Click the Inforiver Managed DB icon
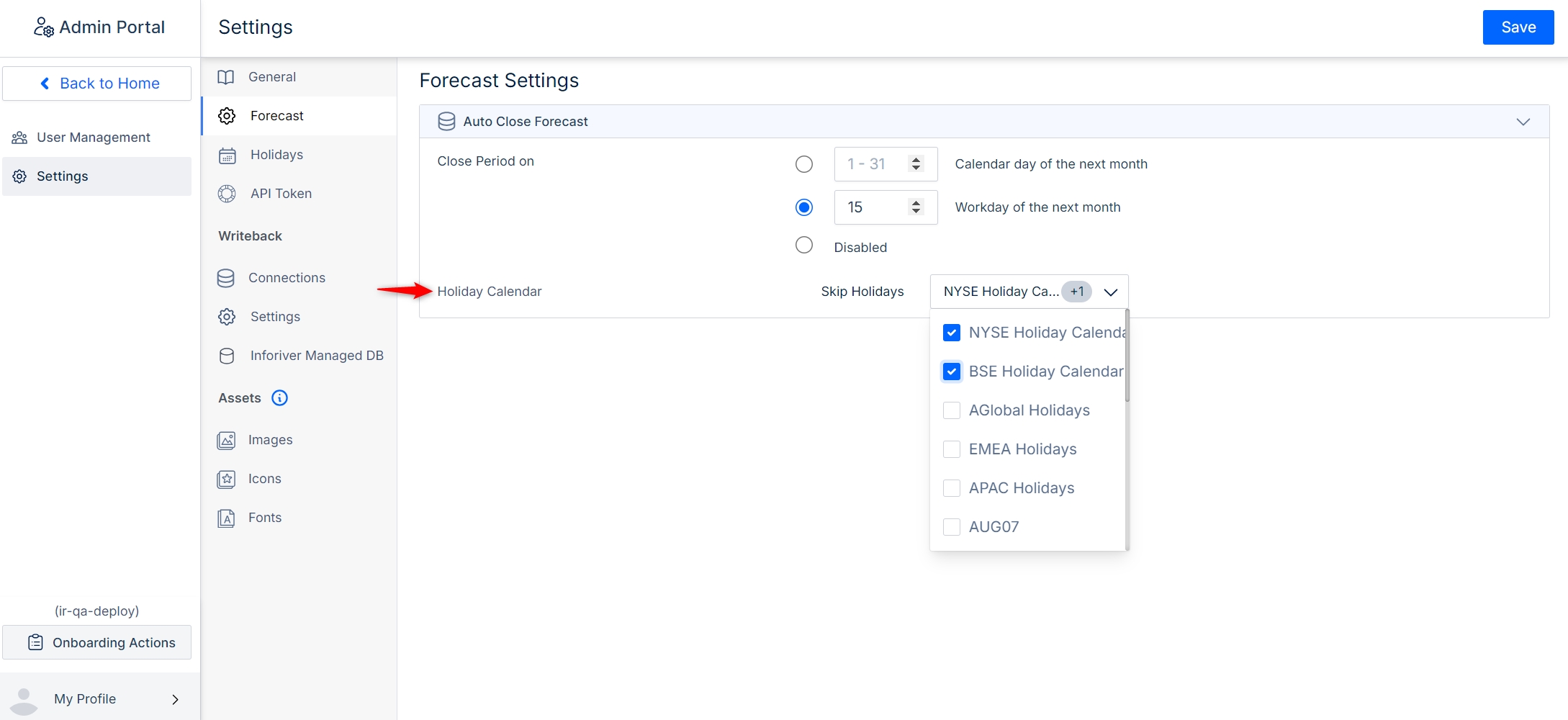The height and width of the screenshot is (720, 1568). pyautogui.click(x=227, y=356)
